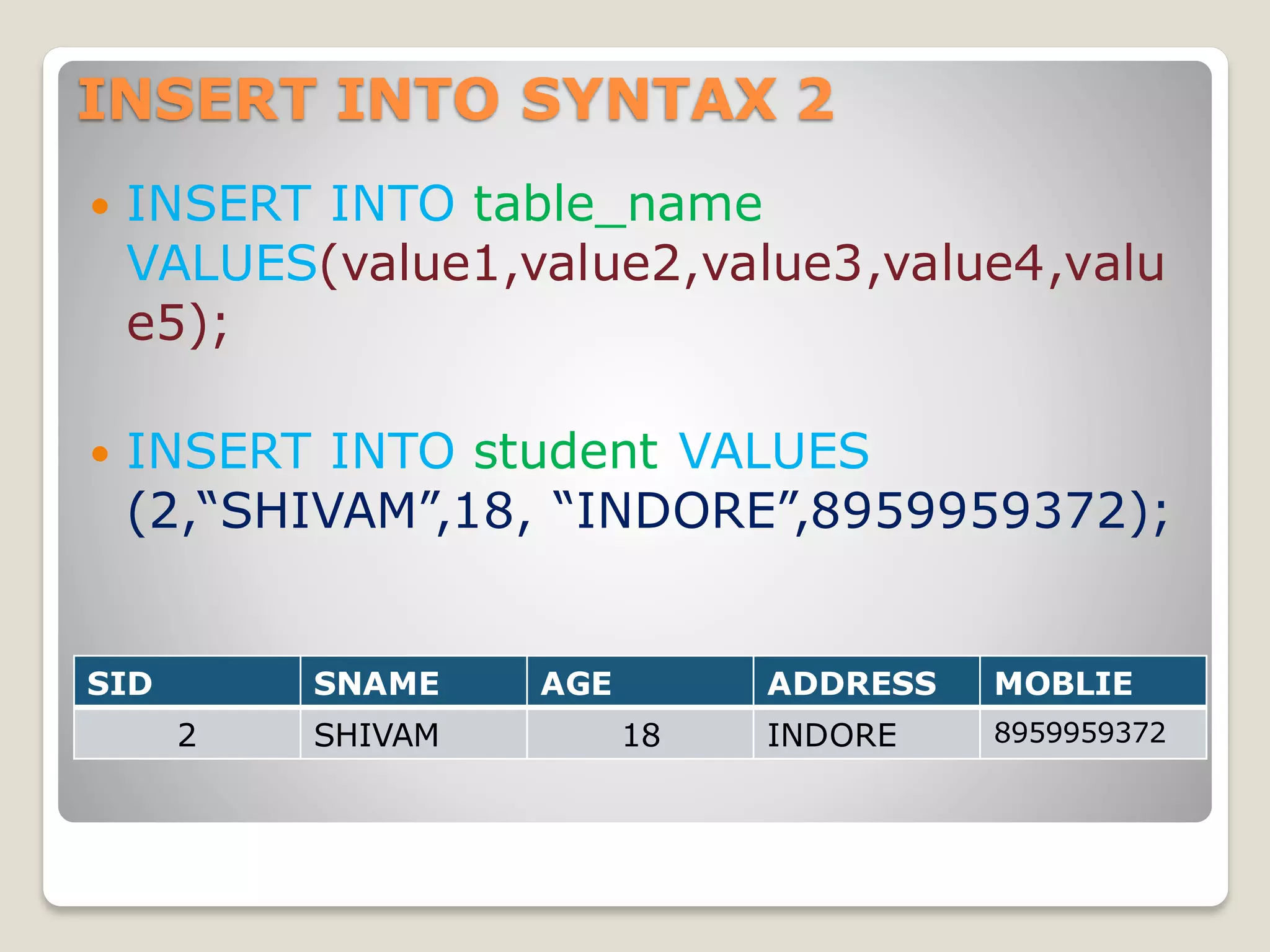The height and width of the screenshot is (952, 1270).
Task: Click the '(2,"SHIVAM",18, "INDORE",8959959372);' line
Action: [648, 511]
